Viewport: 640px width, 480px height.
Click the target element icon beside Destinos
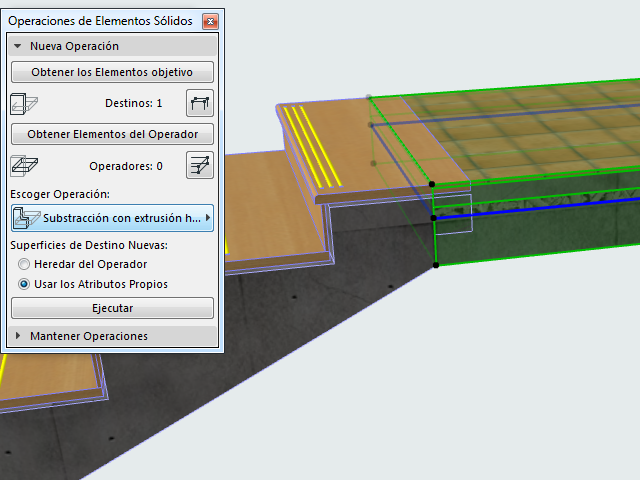[24, 104]
